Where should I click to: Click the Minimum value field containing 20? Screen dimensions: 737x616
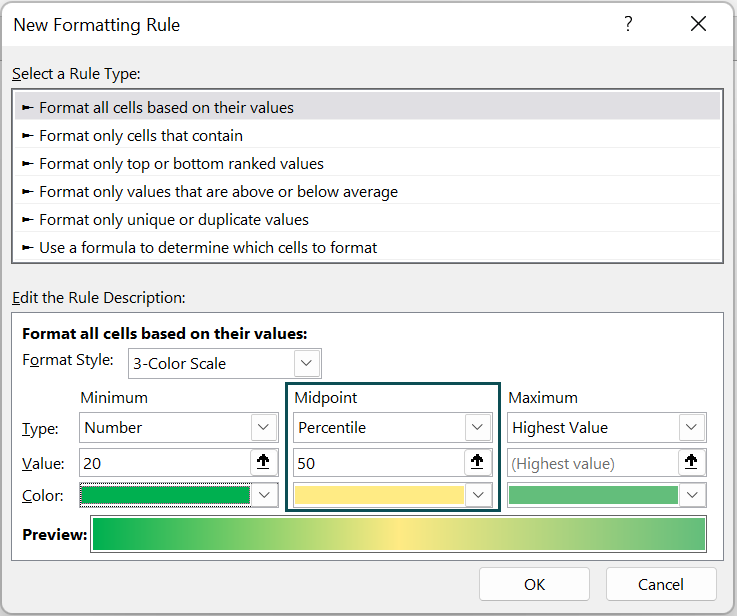tap(165, 463)
